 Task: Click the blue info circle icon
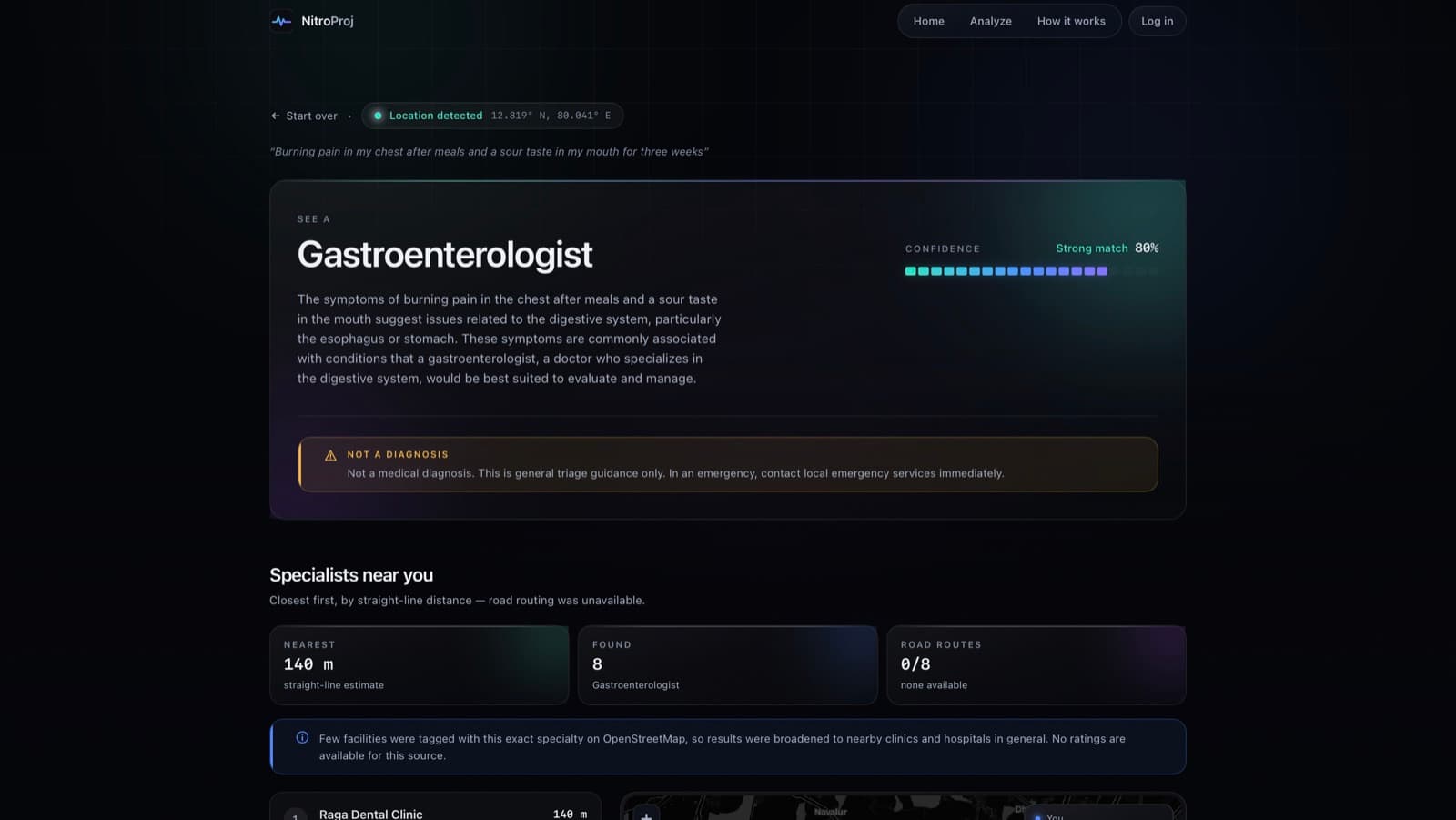pos(302,738)
